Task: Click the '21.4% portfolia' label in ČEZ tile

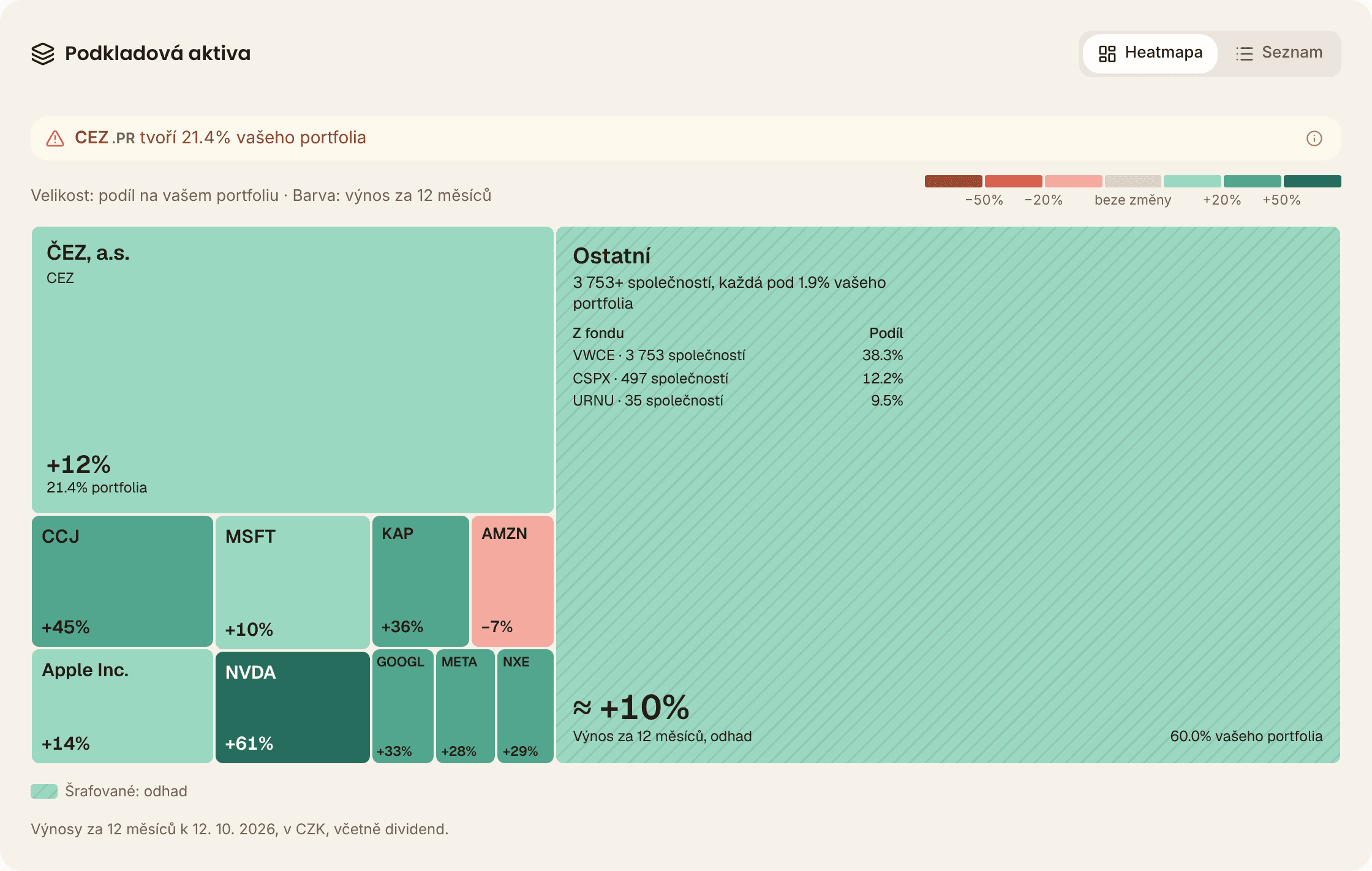Action: (x=97, y=488)
